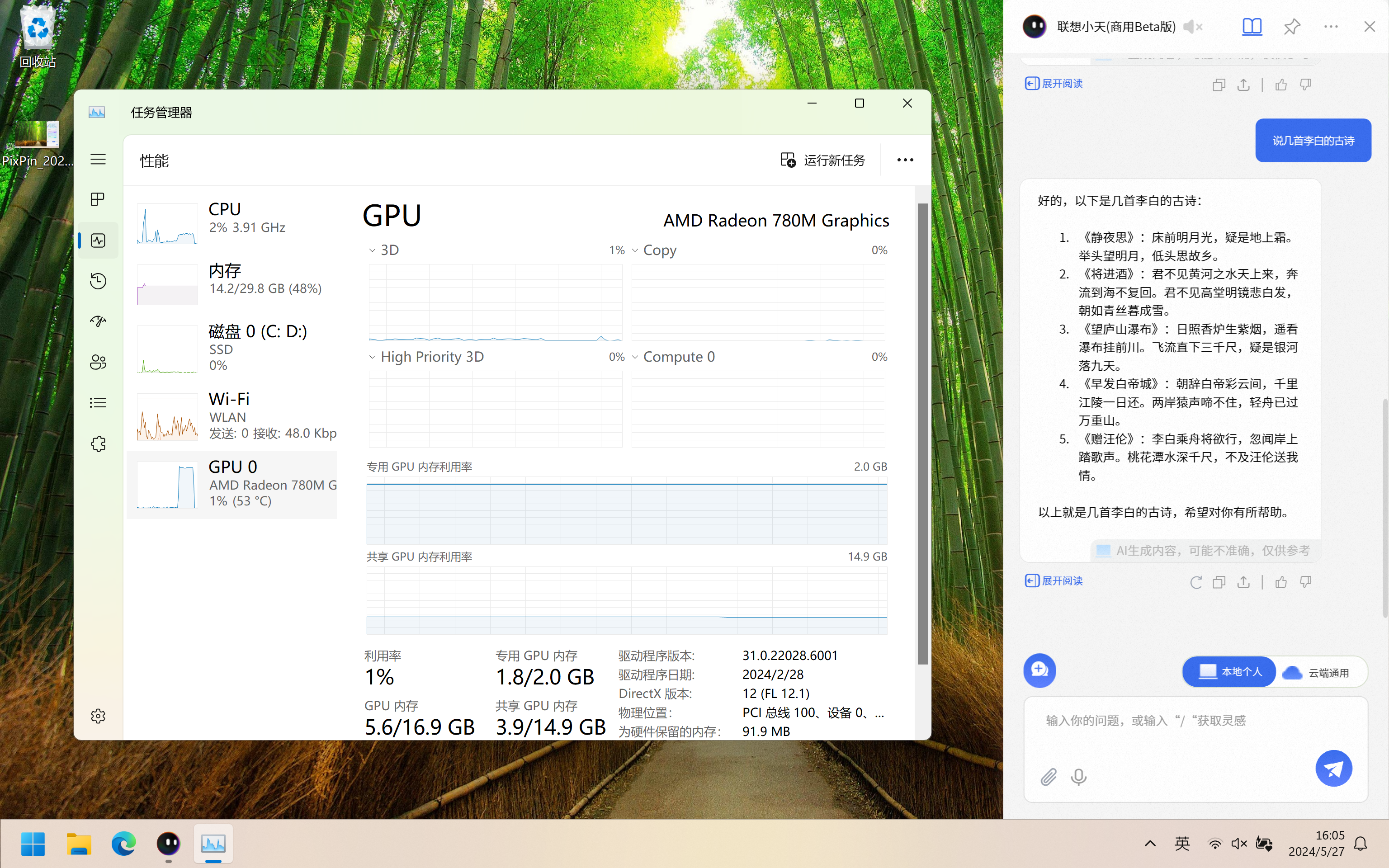The width and height of the screenshot is (1389, 868).
Task: Open File Explorer from taskbar
Action: [x=78, y=844]
